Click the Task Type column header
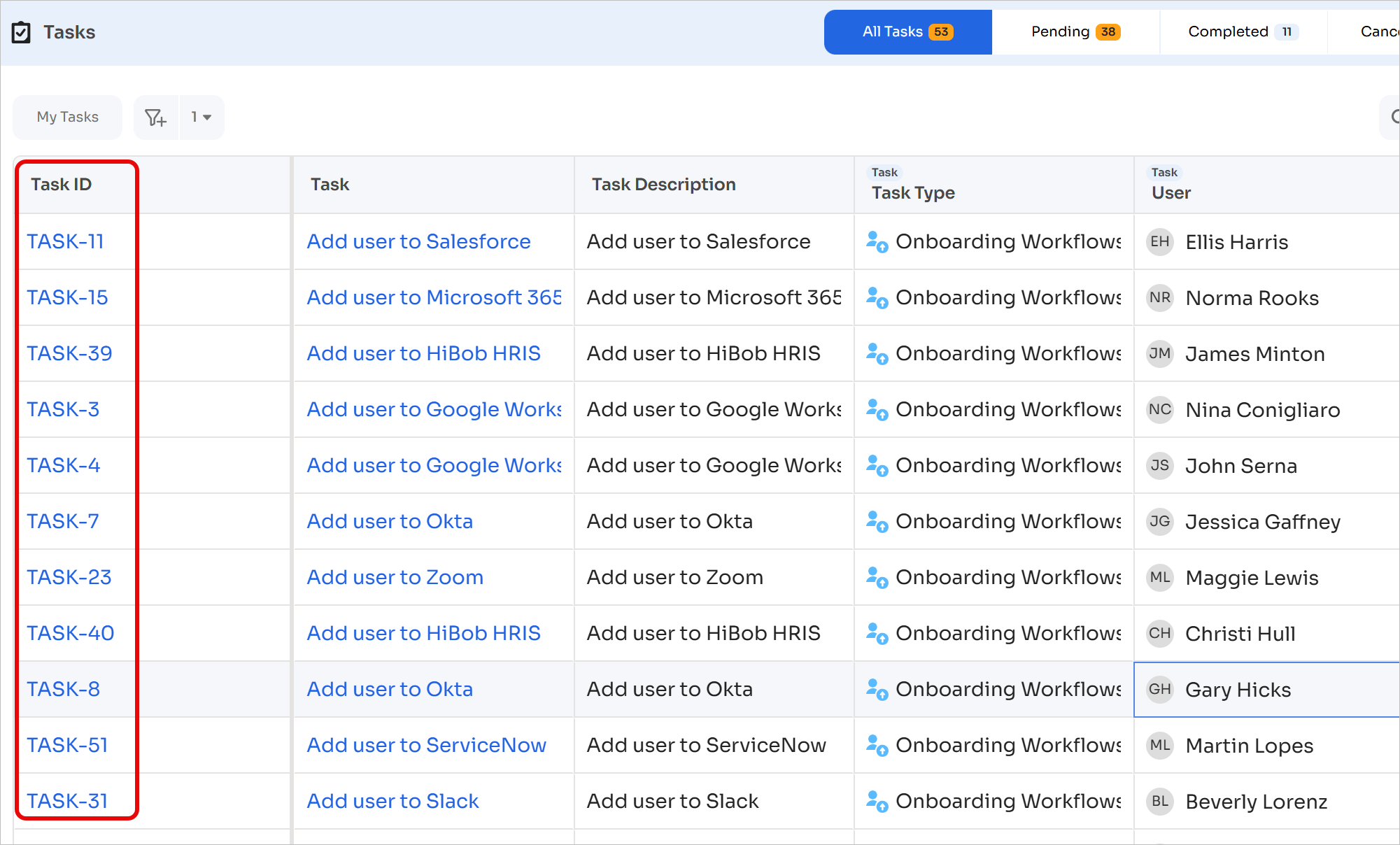1400x845 pixels. click(913, 193)
